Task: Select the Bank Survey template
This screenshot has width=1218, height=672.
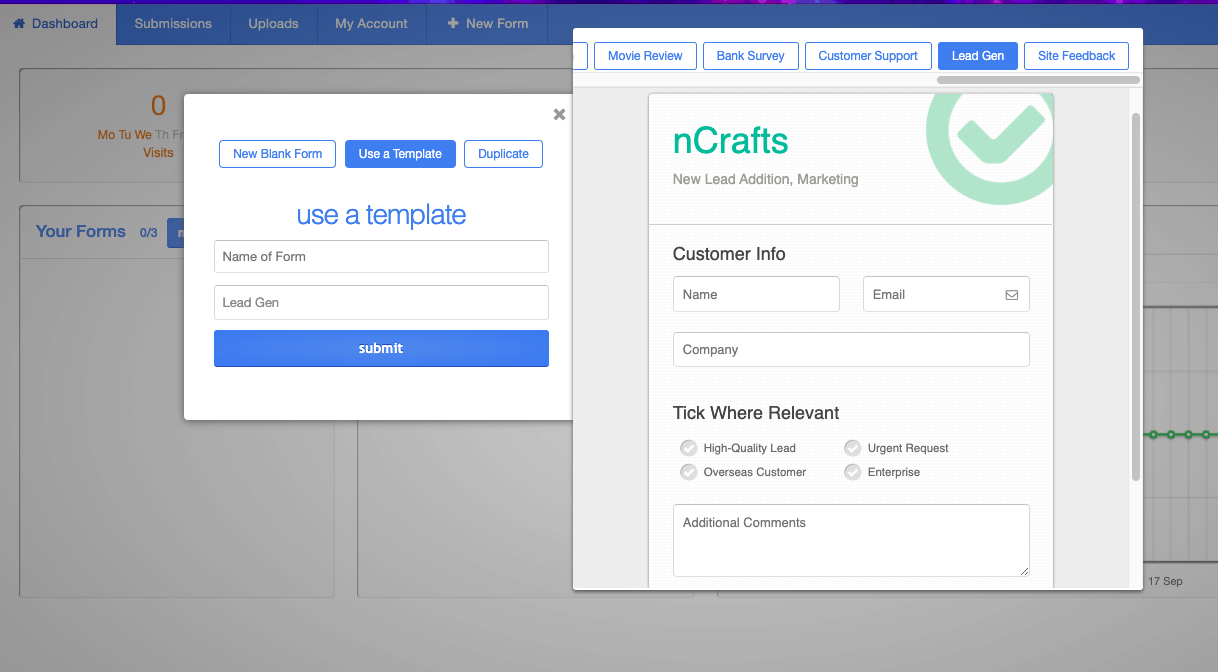Action: (x=750, y=56)
